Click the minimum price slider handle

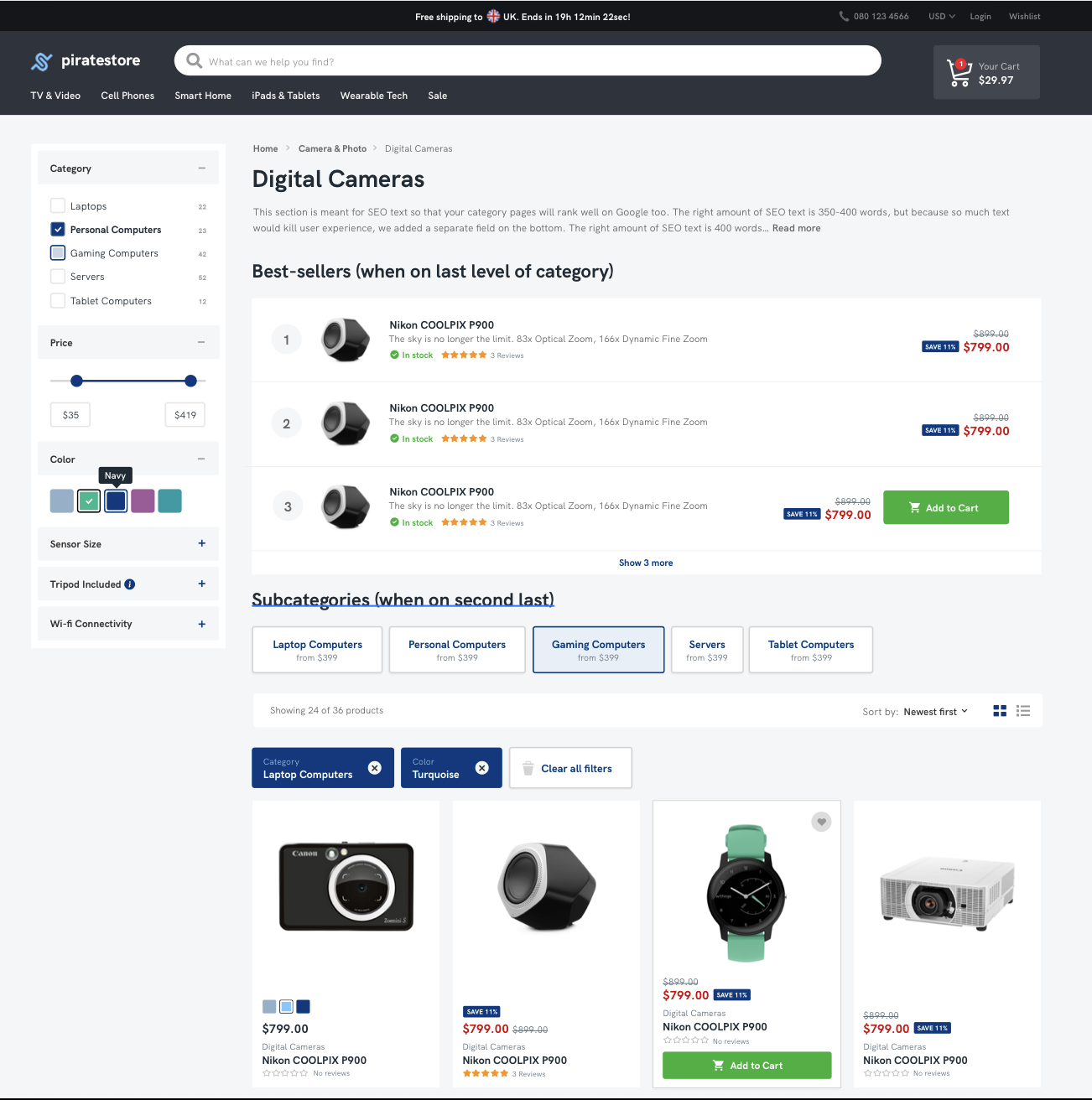(76, 381)
